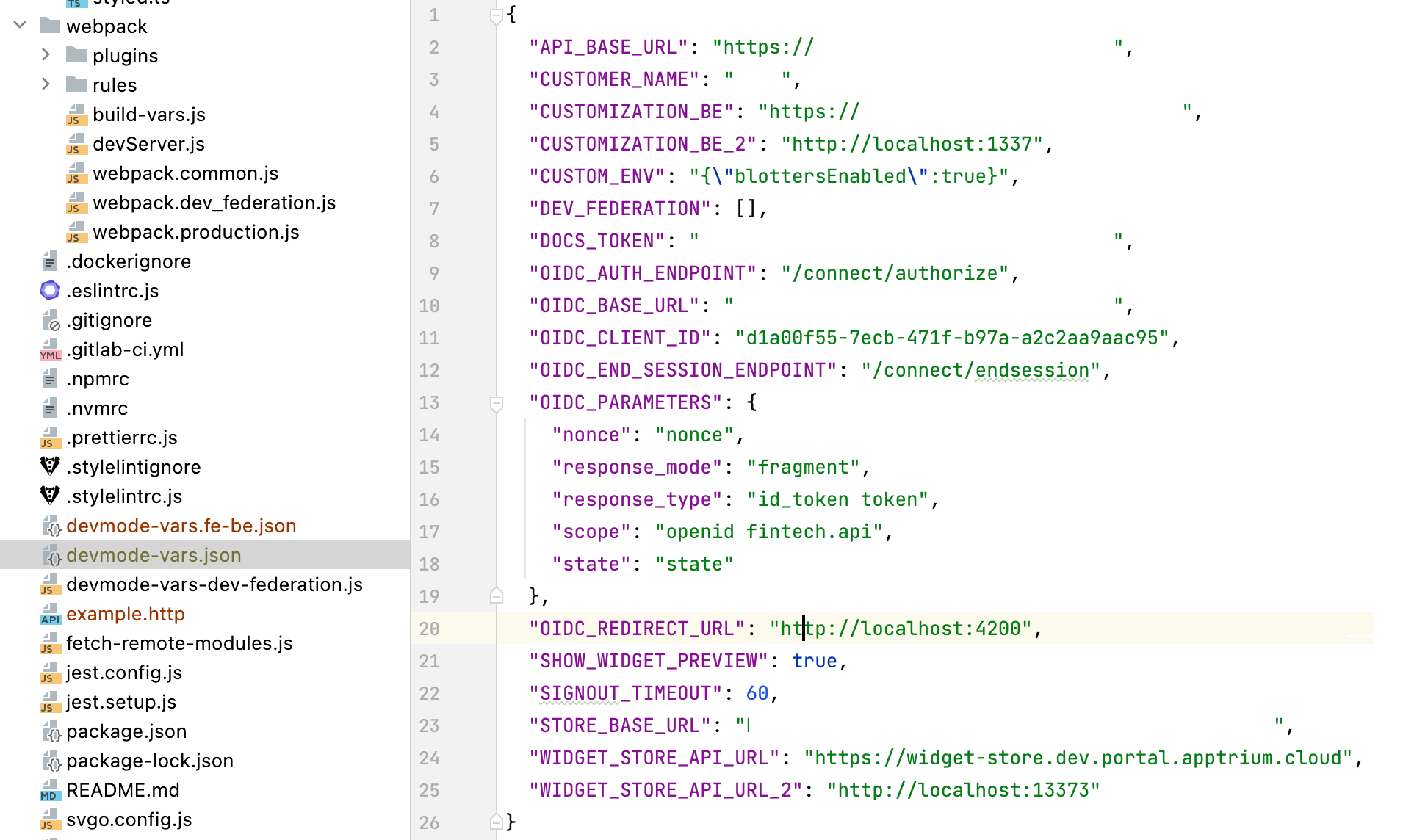Fold the OIDC_PARAMETERS block at line 13
Viewport: 1403px width, 840px height.
pyautogui.click(x=497, y=402)
